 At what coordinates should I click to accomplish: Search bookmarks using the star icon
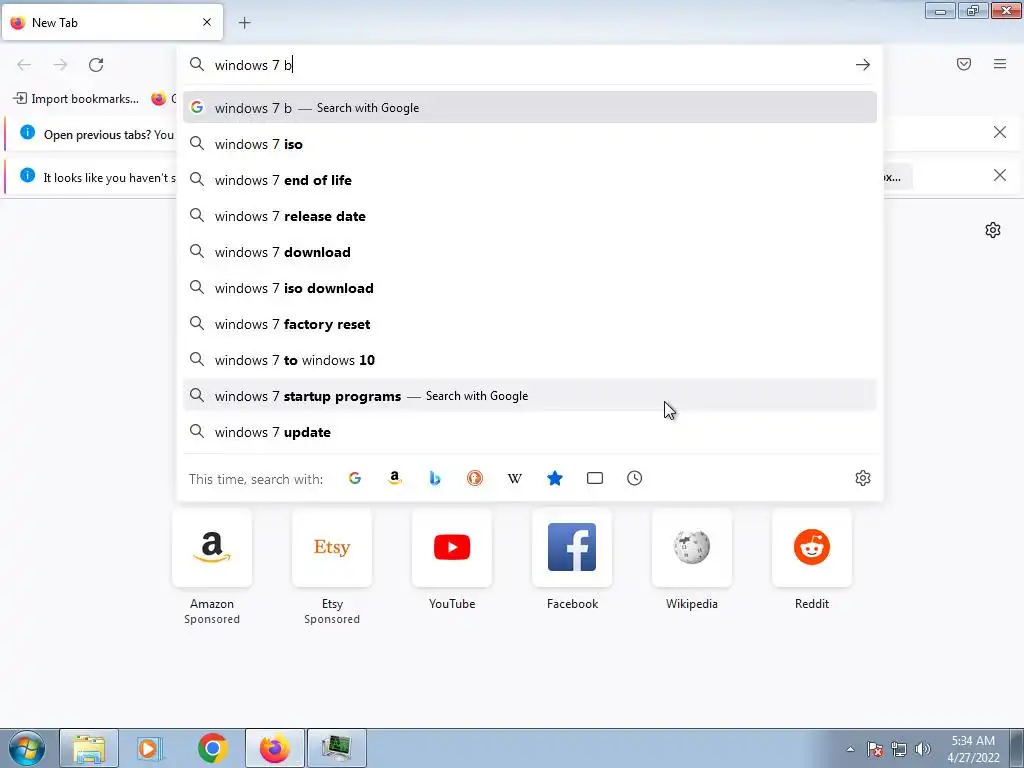pos(554,478)
